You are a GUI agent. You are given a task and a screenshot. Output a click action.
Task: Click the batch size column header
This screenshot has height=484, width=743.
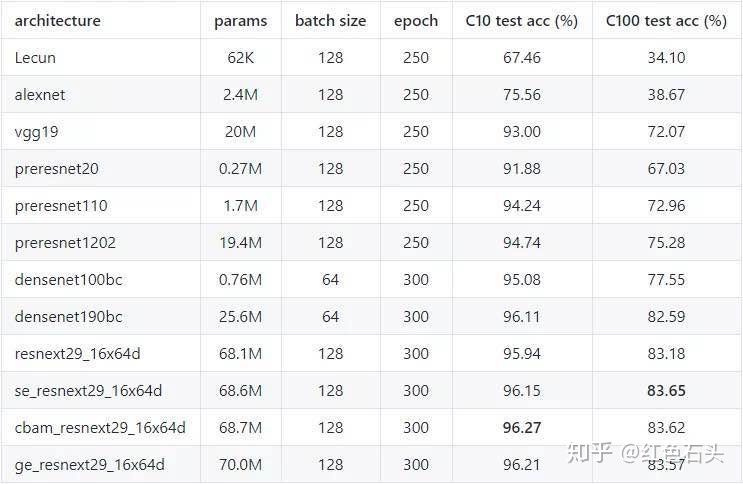click(330, 20)
